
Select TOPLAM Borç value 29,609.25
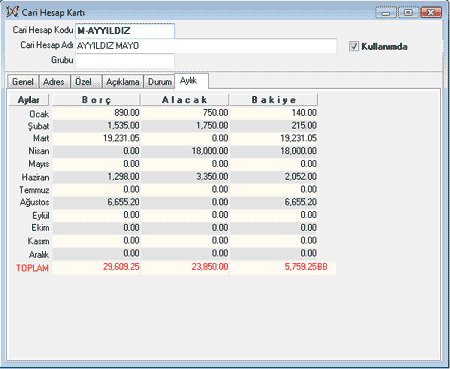coord(121,267)
